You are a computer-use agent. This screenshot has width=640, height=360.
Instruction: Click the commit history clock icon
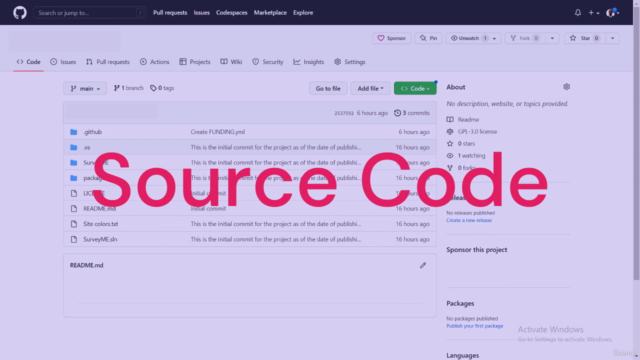coord(397,113)
